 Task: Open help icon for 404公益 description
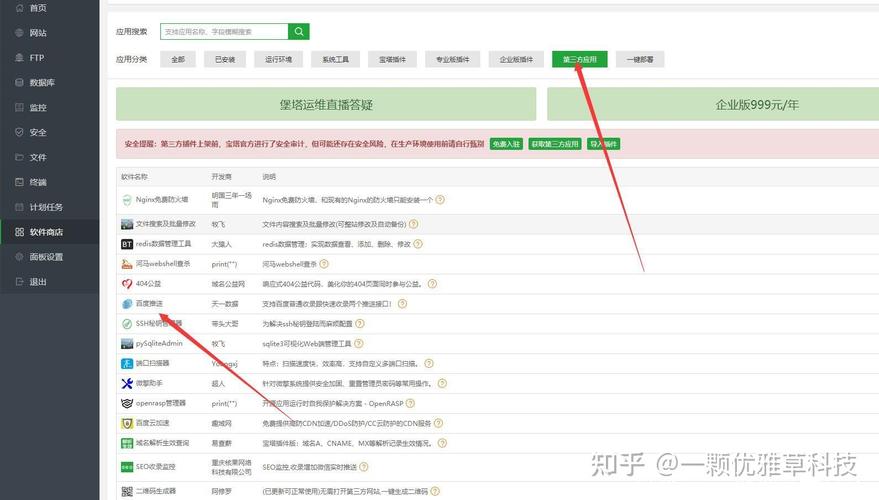(x=432, y=284)
